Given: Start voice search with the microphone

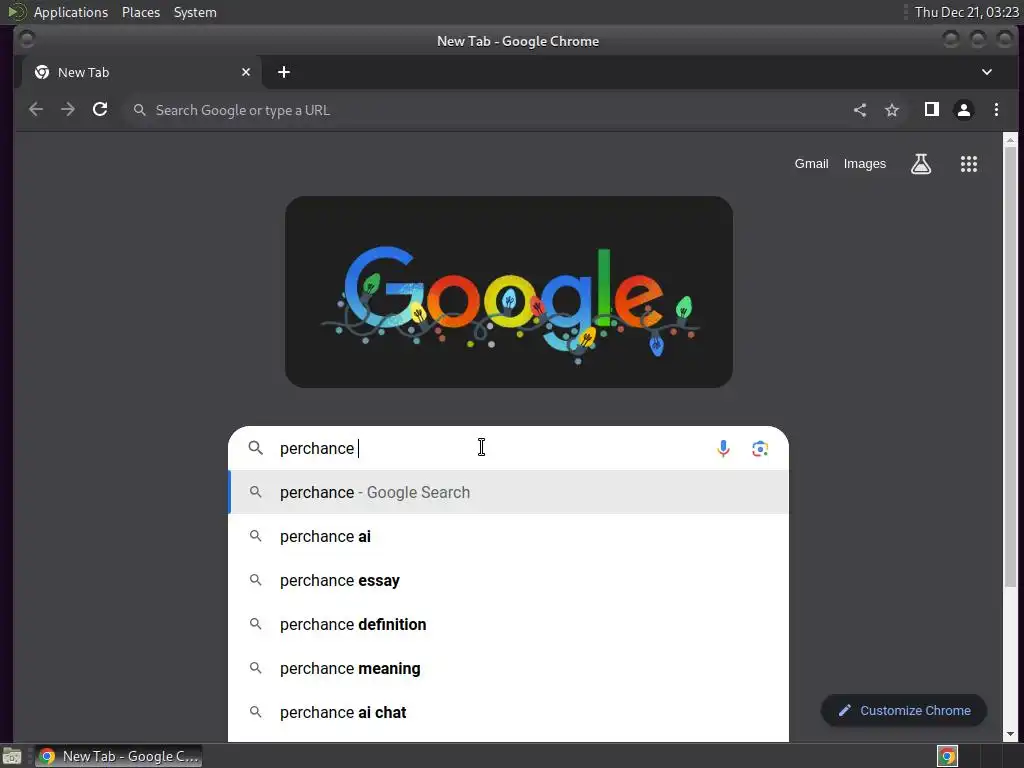Looking at the screenshot, I should 723,449.
